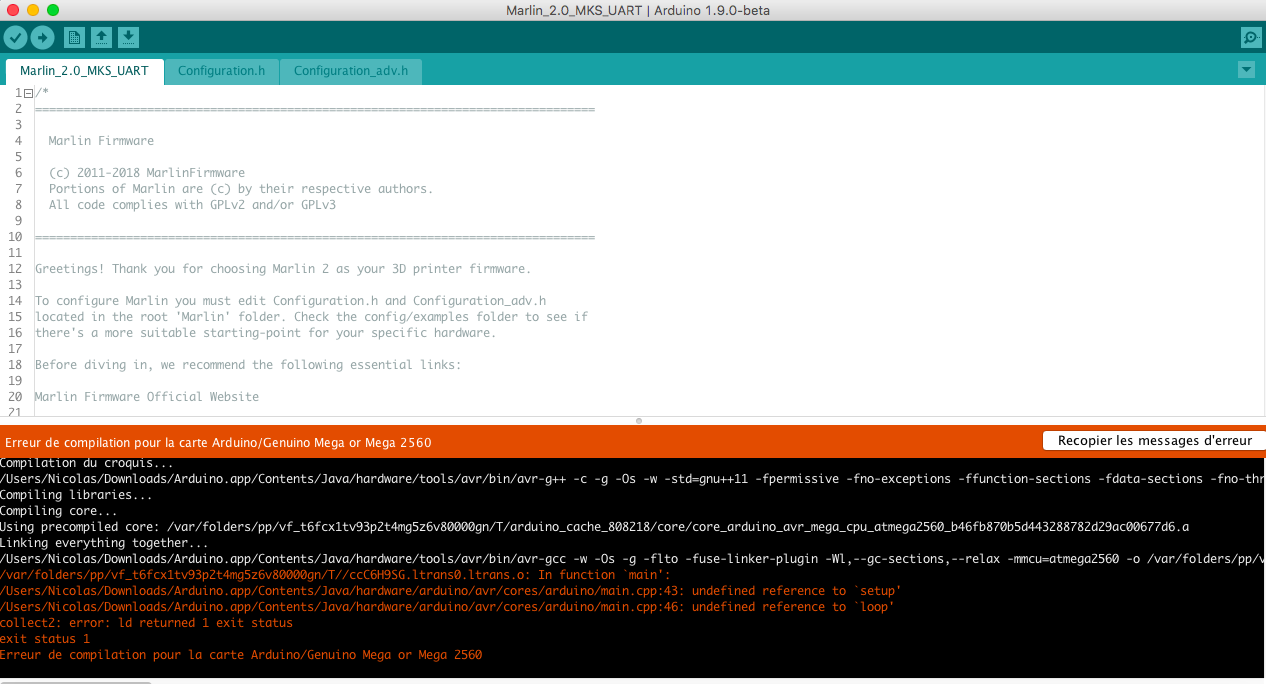Save the sketch with the Save icon

pyautogui.click(x=128, y=38)
